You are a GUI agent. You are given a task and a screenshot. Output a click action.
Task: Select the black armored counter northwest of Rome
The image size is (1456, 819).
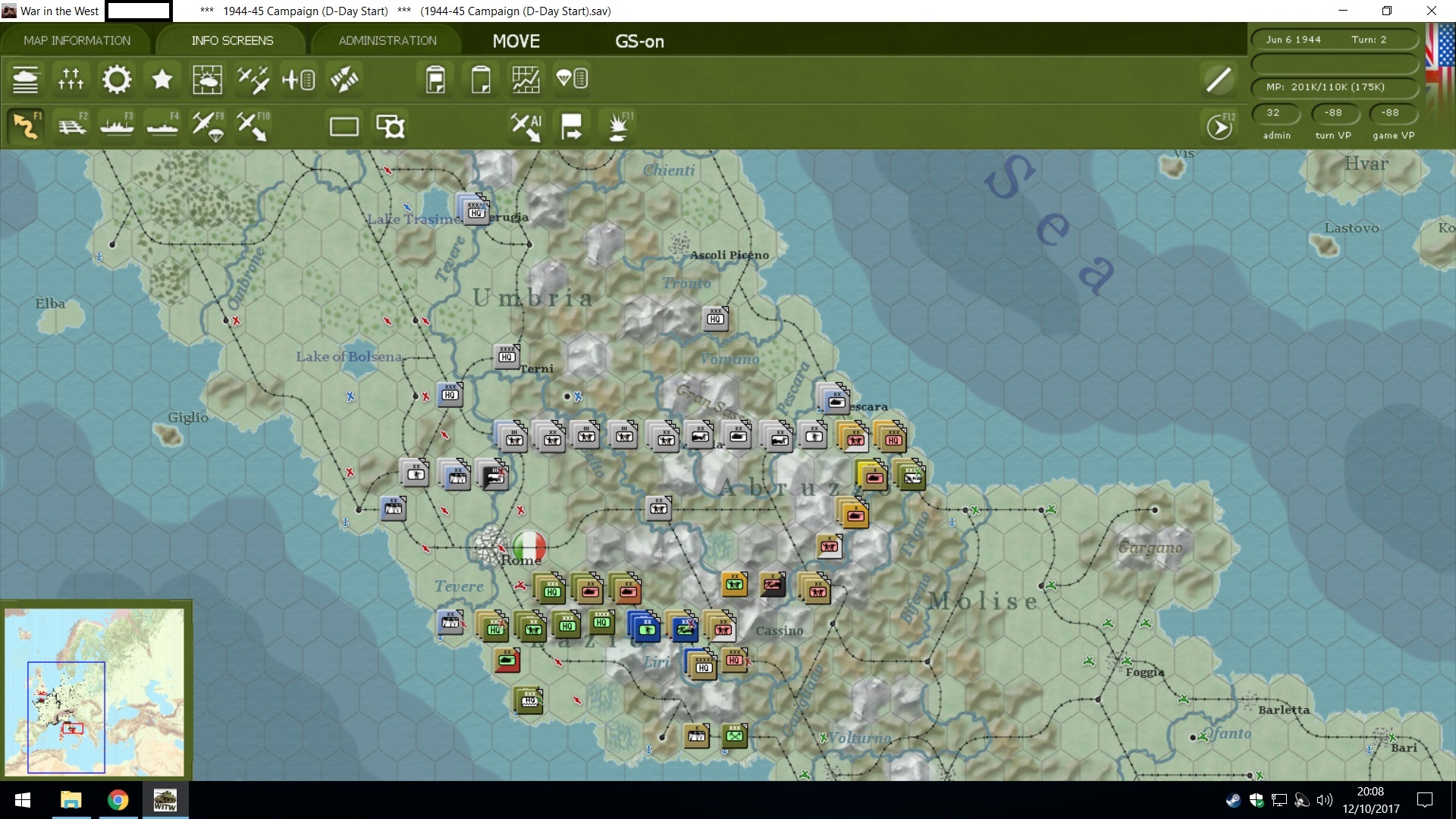[x=494, y=475]
